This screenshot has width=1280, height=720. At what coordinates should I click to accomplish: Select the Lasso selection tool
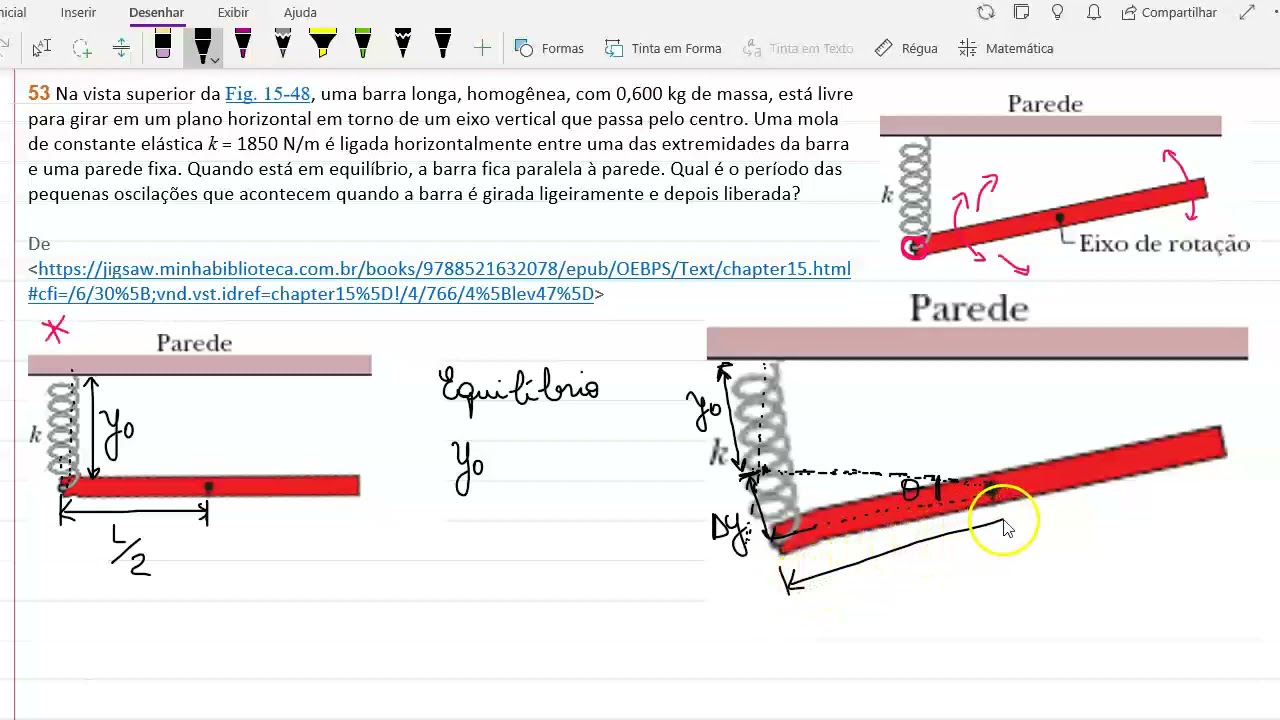[82, 48]
